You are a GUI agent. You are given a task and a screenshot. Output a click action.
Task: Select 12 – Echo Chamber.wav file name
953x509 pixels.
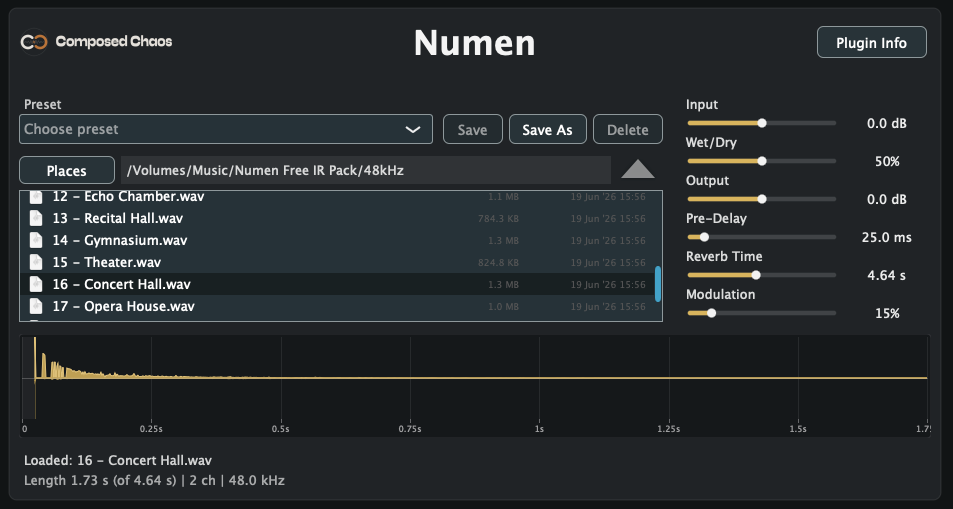pos(128,196)
